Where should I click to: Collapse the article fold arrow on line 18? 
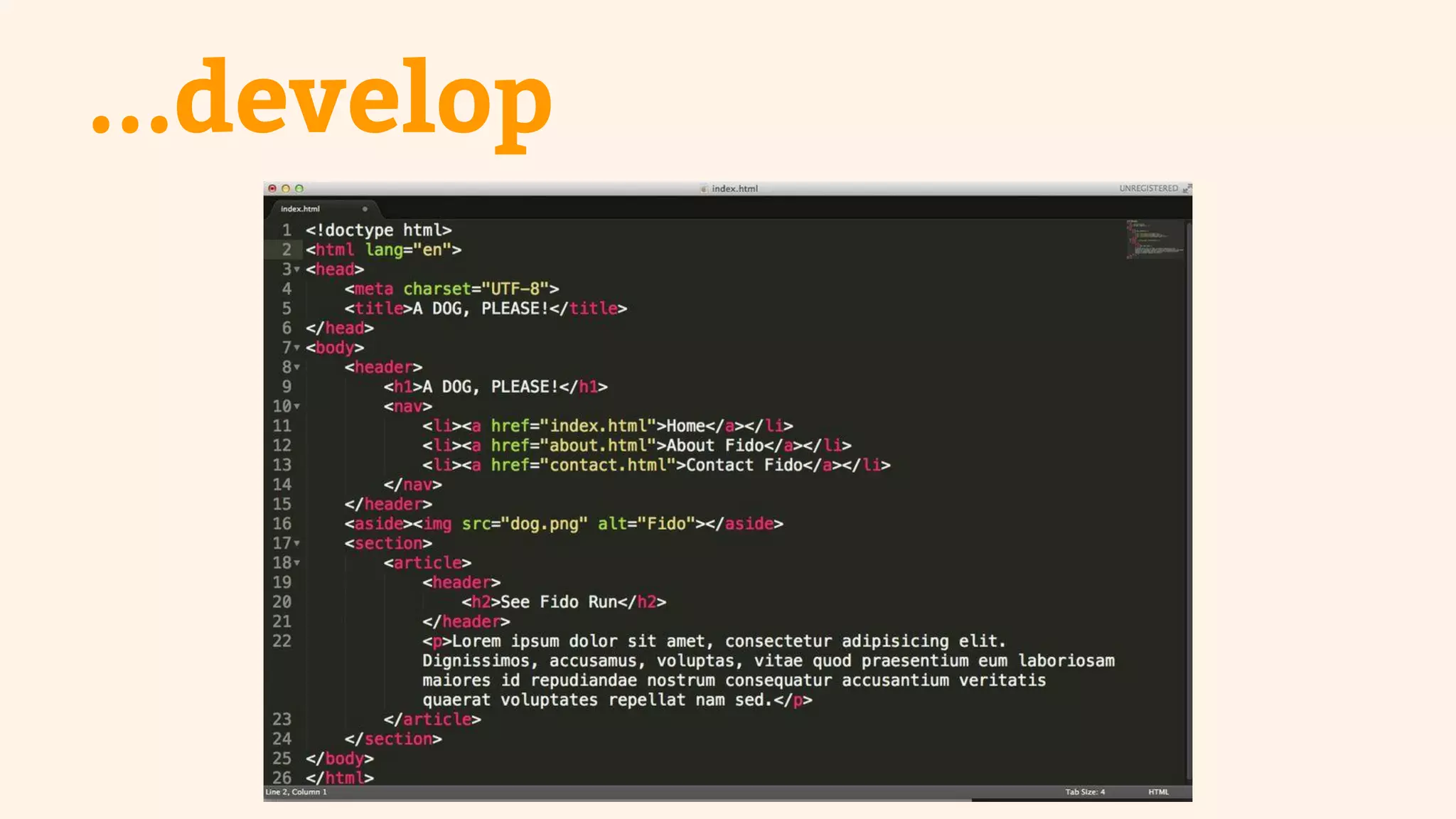pos(297,563)
